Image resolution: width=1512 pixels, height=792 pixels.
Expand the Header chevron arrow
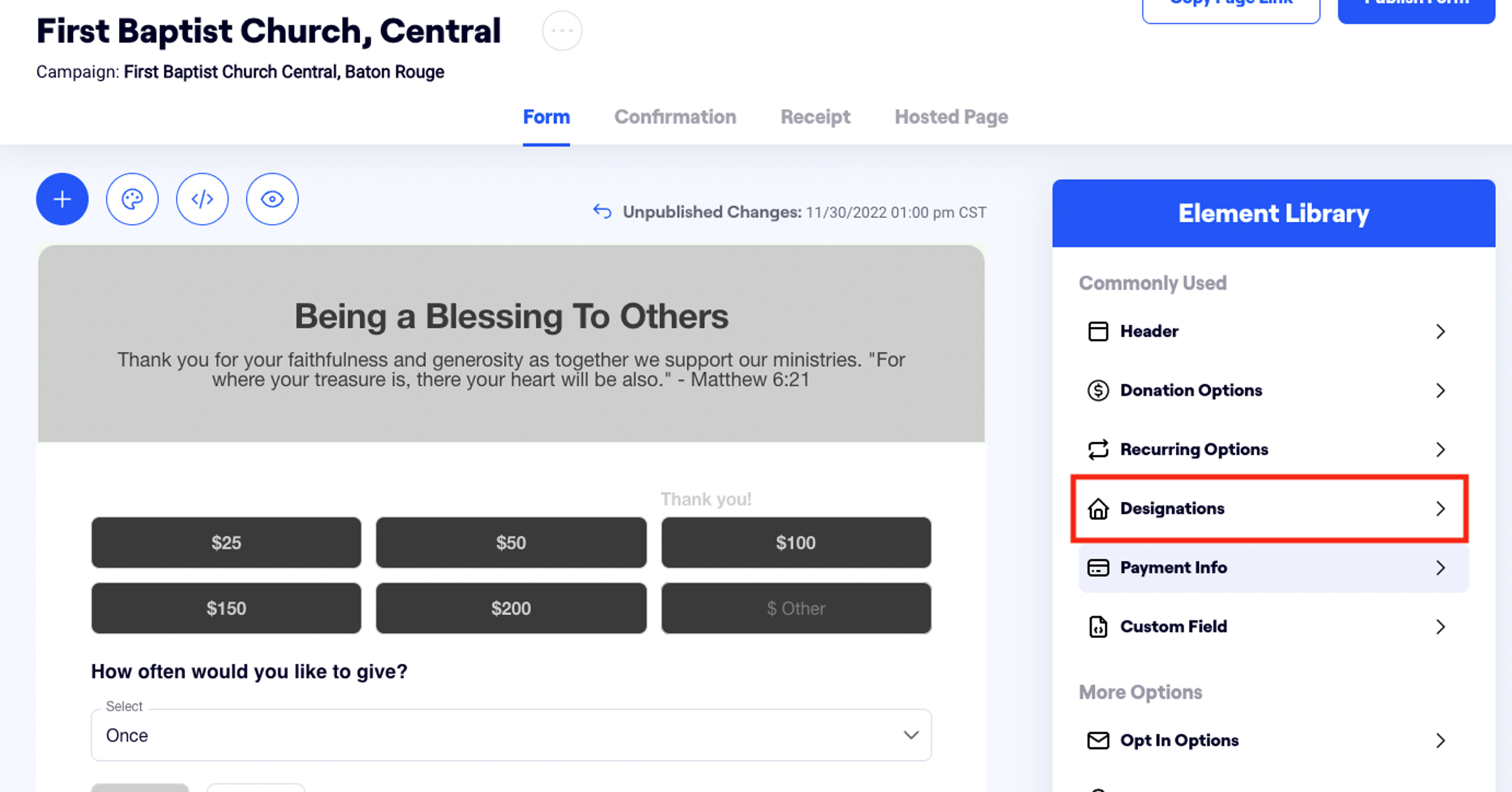pyautogui.click(x=1441, y=331)
